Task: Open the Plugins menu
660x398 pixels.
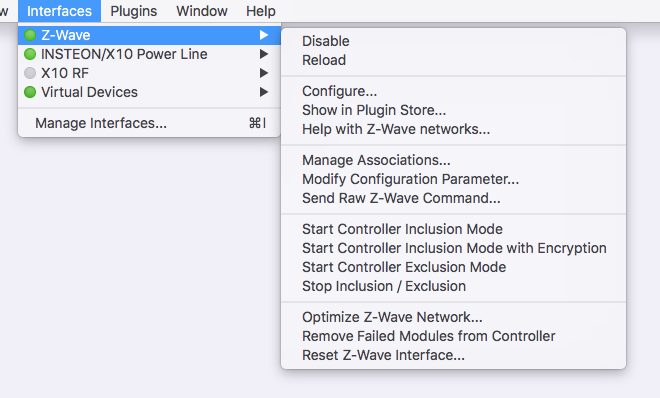Action: point(133,11)
